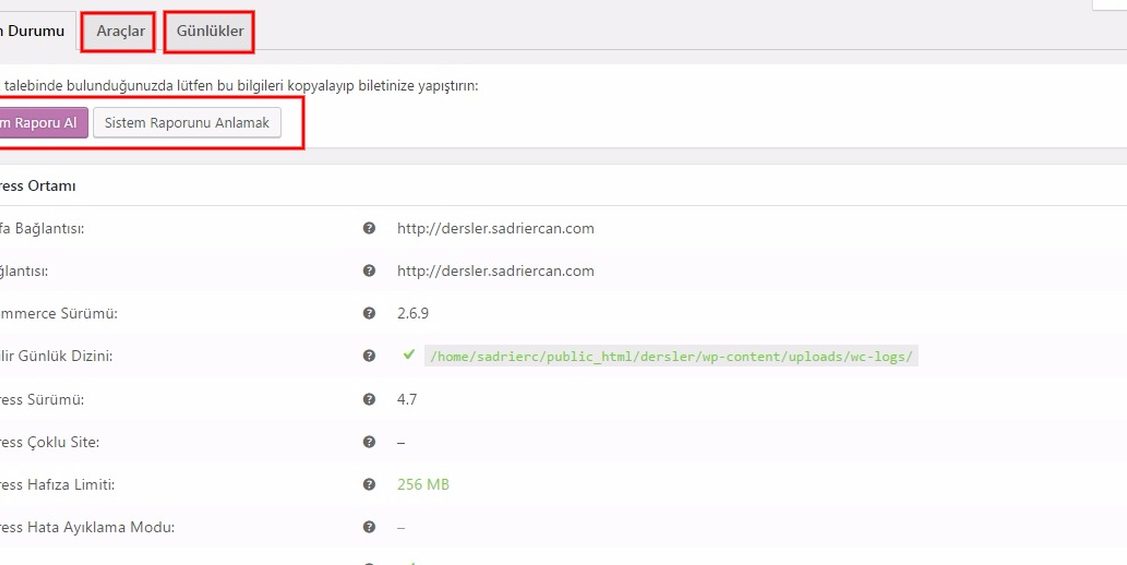Click the 4.7 version value
The image size is (1127, 565).
[x=407, y=399]
